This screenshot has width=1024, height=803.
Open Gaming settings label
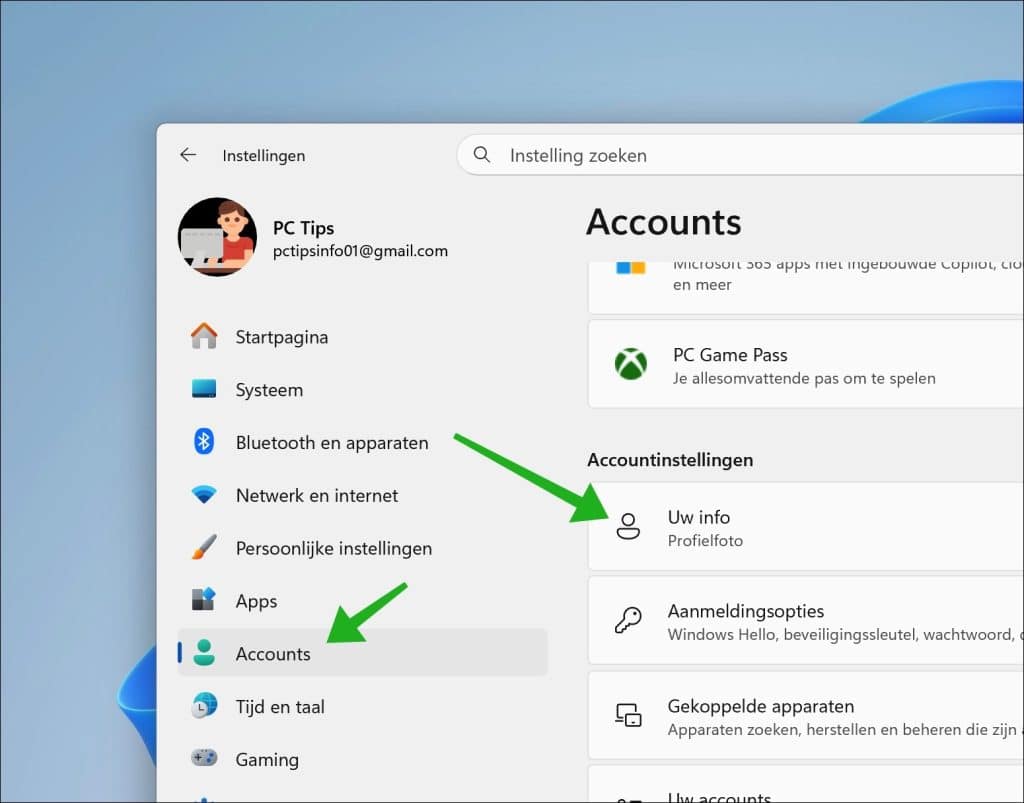pos(267,759)
